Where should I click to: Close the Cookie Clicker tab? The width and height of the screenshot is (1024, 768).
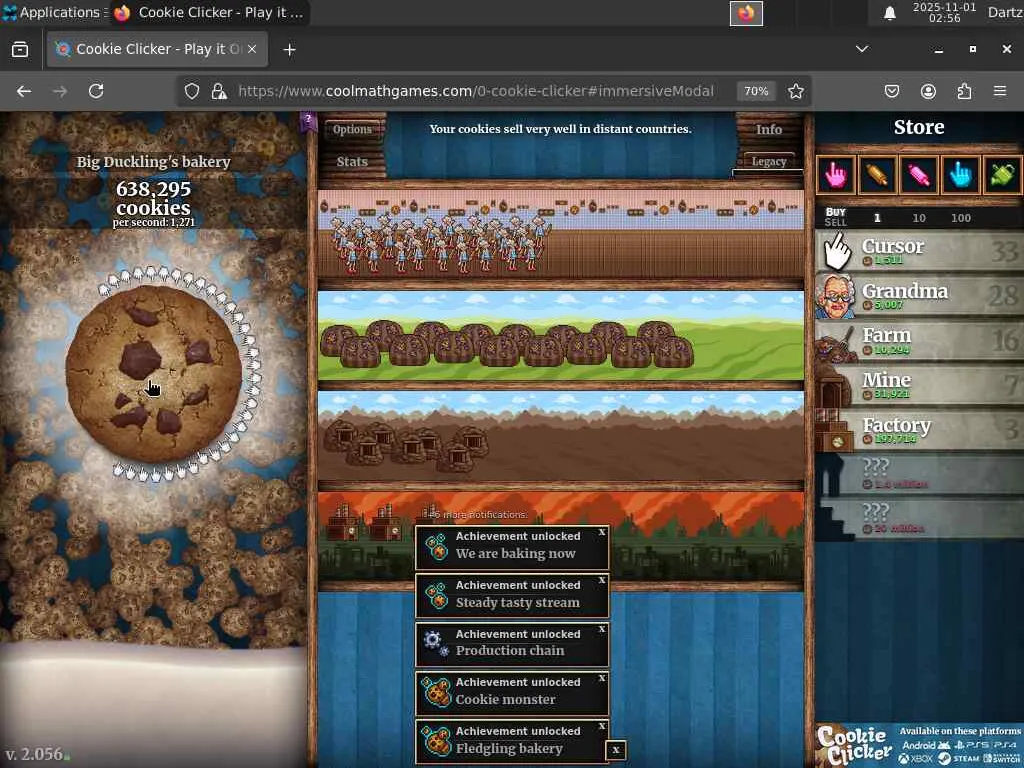click(x=252, y=49)
